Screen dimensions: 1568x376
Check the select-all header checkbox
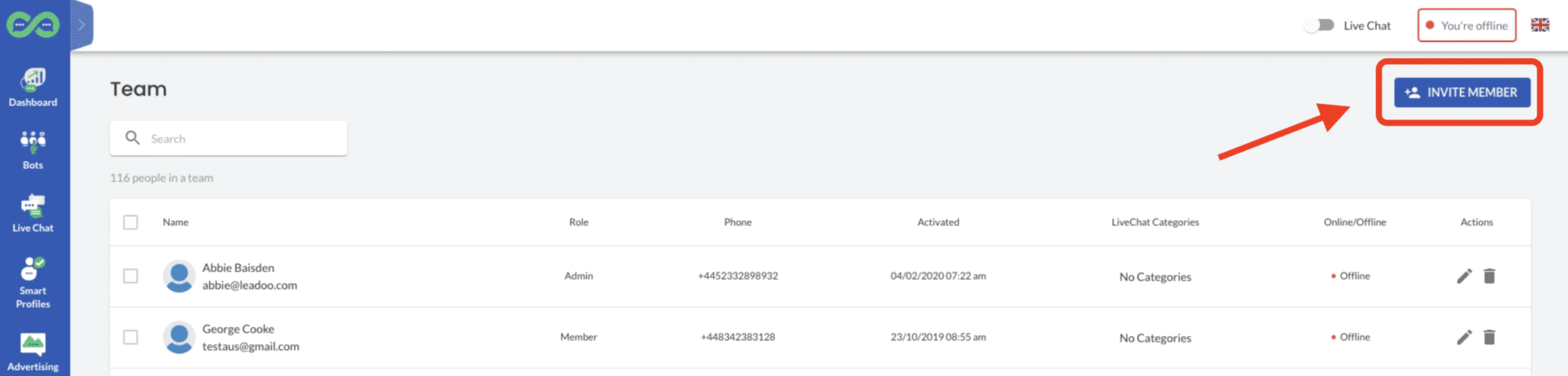[x=131, y=222]
